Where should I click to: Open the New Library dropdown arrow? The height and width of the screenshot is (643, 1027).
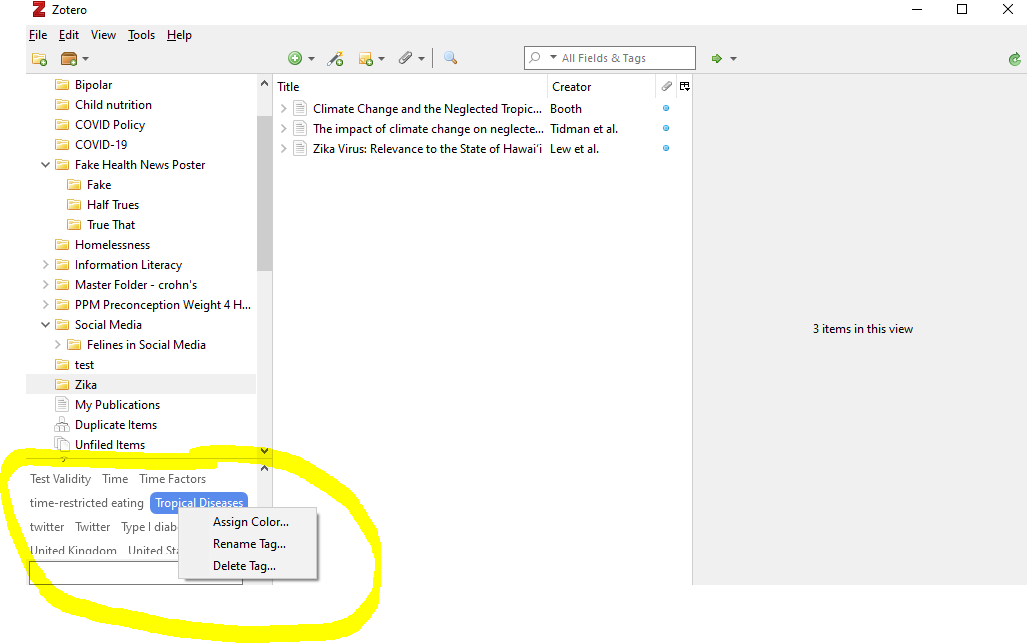tap(86, 59)
